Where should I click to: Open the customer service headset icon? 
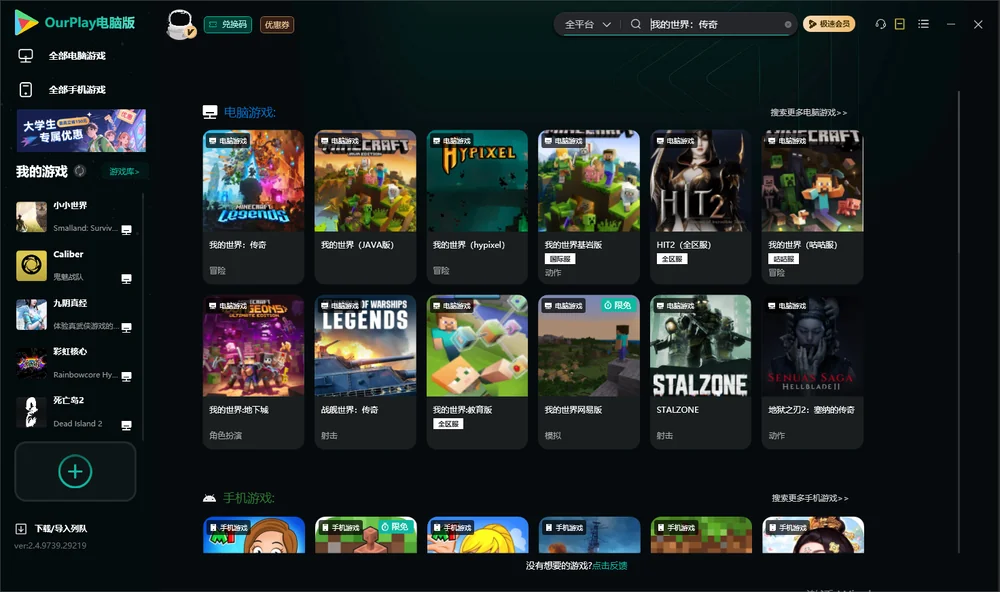[x=881, y=24]
